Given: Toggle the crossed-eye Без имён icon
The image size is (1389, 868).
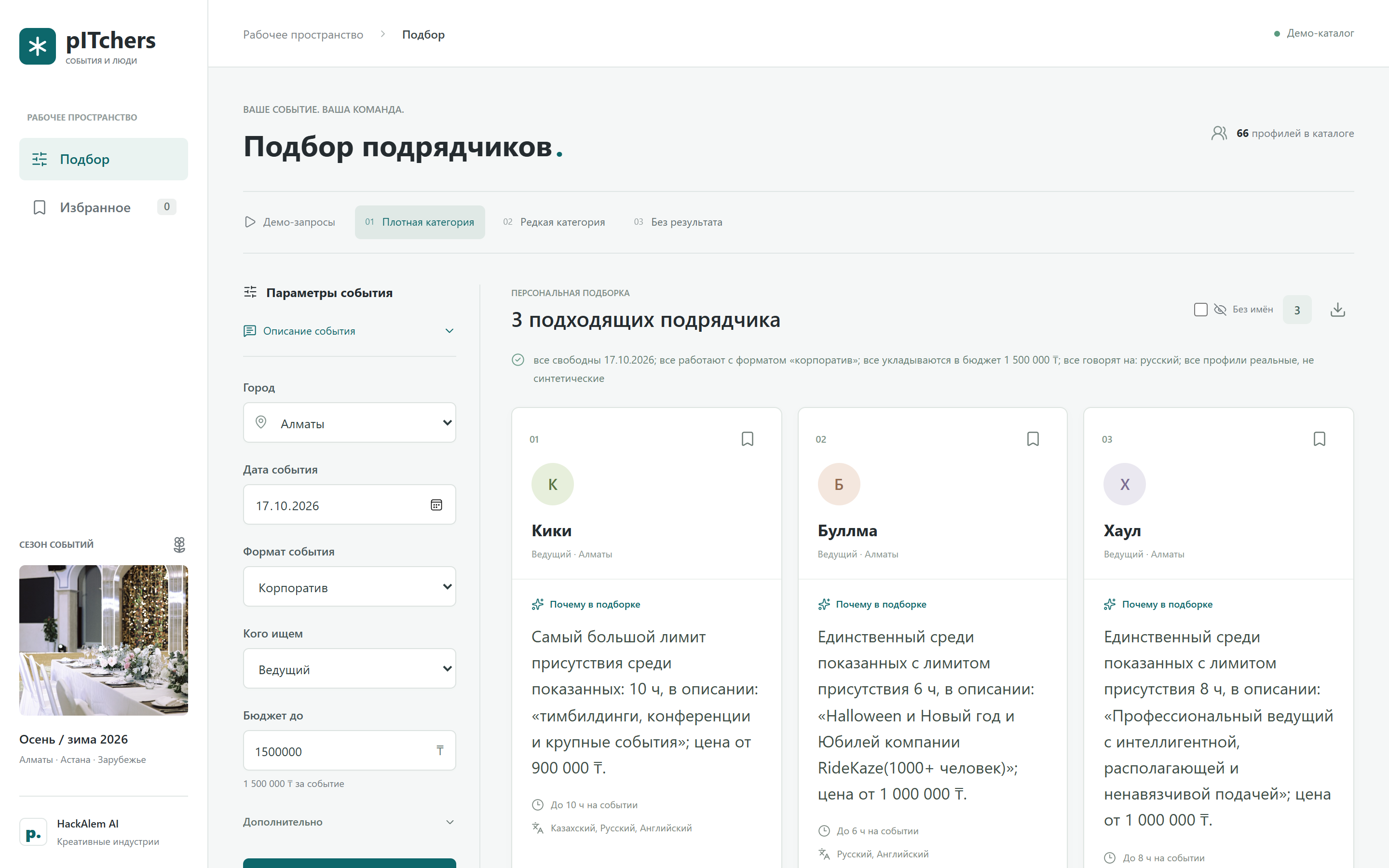Looking at the screenshot, I should click(1220, 310).
